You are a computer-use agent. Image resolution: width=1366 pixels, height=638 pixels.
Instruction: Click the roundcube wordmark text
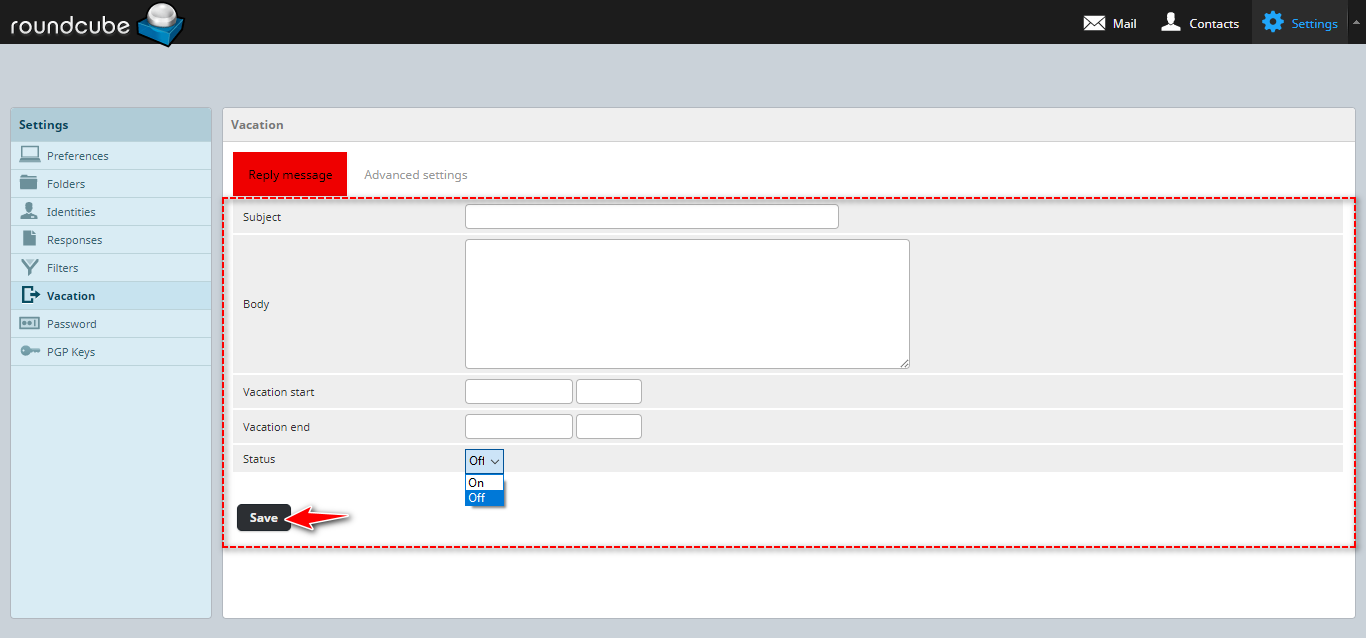71,25
